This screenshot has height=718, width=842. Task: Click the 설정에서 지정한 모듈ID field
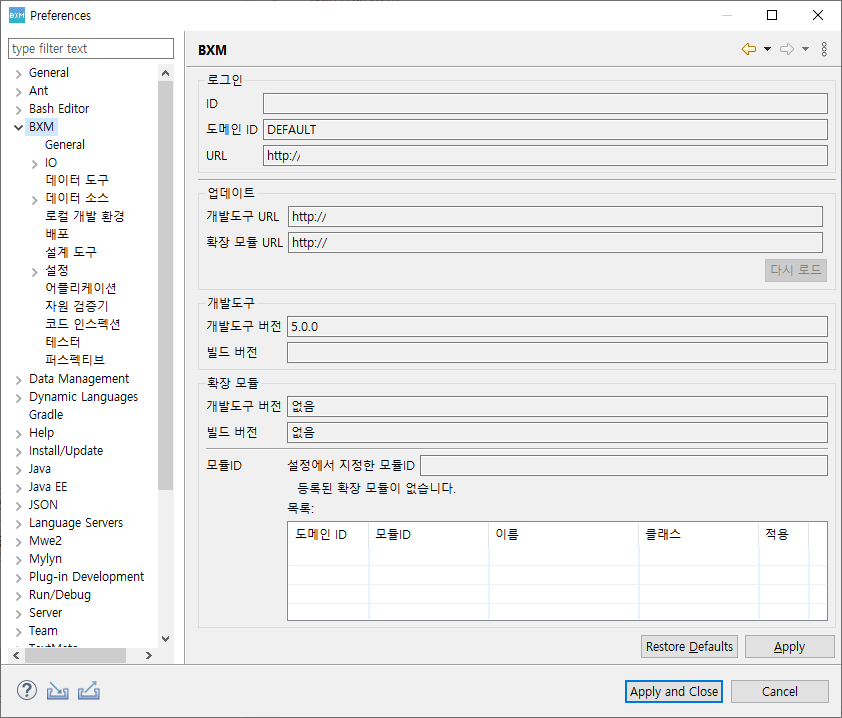point(623,465)
